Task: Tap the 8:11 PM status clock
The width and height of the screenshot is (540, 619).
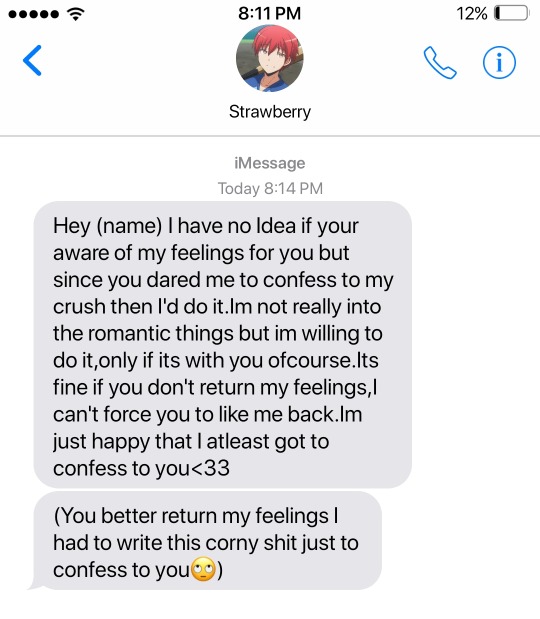Action: pyautogui.click(x=270, y=13)
